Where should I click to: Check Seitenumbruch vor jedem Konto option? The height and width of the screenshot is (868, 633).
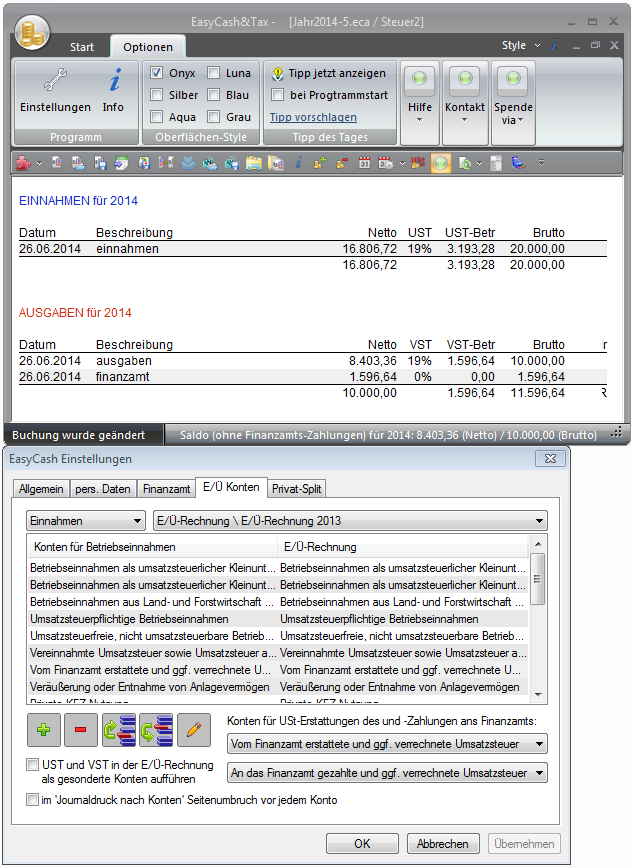coord(33,800)
